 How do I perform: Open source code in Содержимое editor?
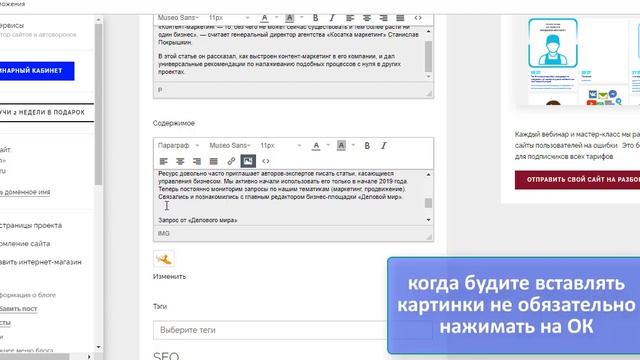click(266, 161)
